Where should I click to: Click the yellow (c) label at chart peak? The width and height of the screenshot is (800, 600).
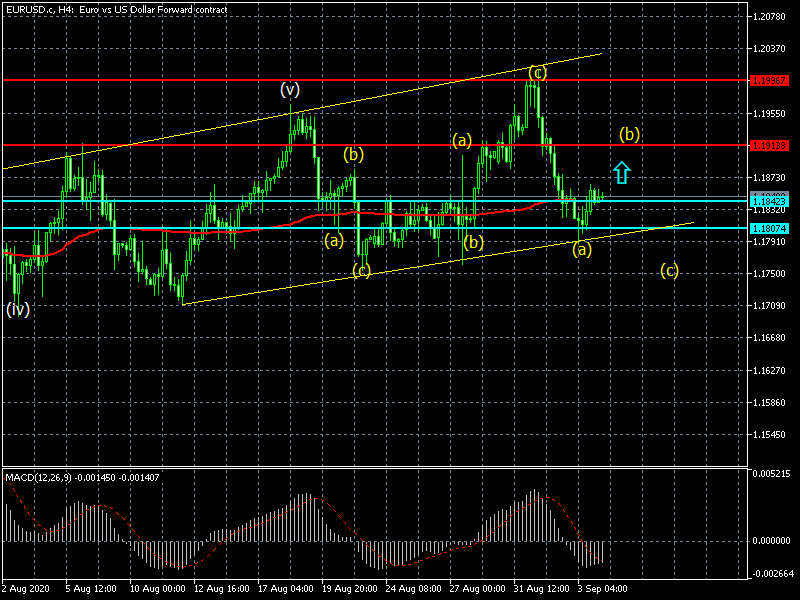pyautogui.click(x=537, y=72)
